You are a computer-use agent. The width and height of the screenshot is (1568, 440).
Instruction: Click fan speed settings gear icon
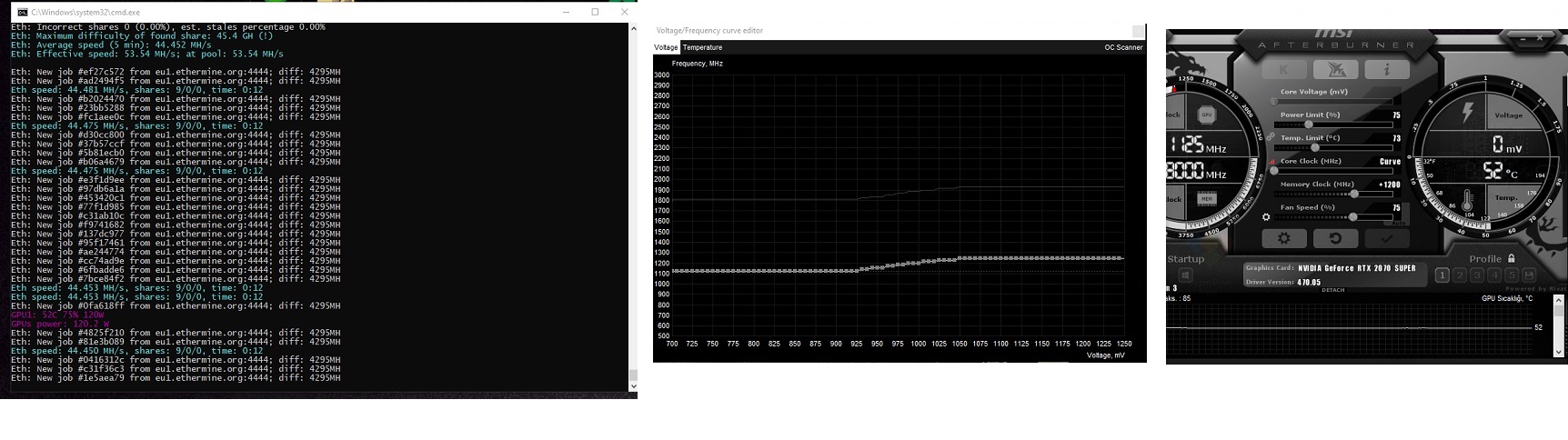(1266, 217)
